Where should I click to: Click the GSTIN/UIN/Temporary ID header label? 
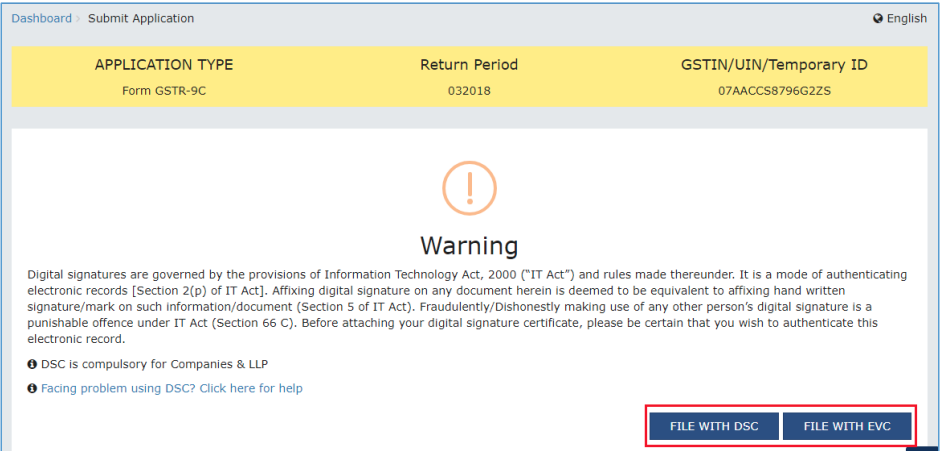pos(774,65)
